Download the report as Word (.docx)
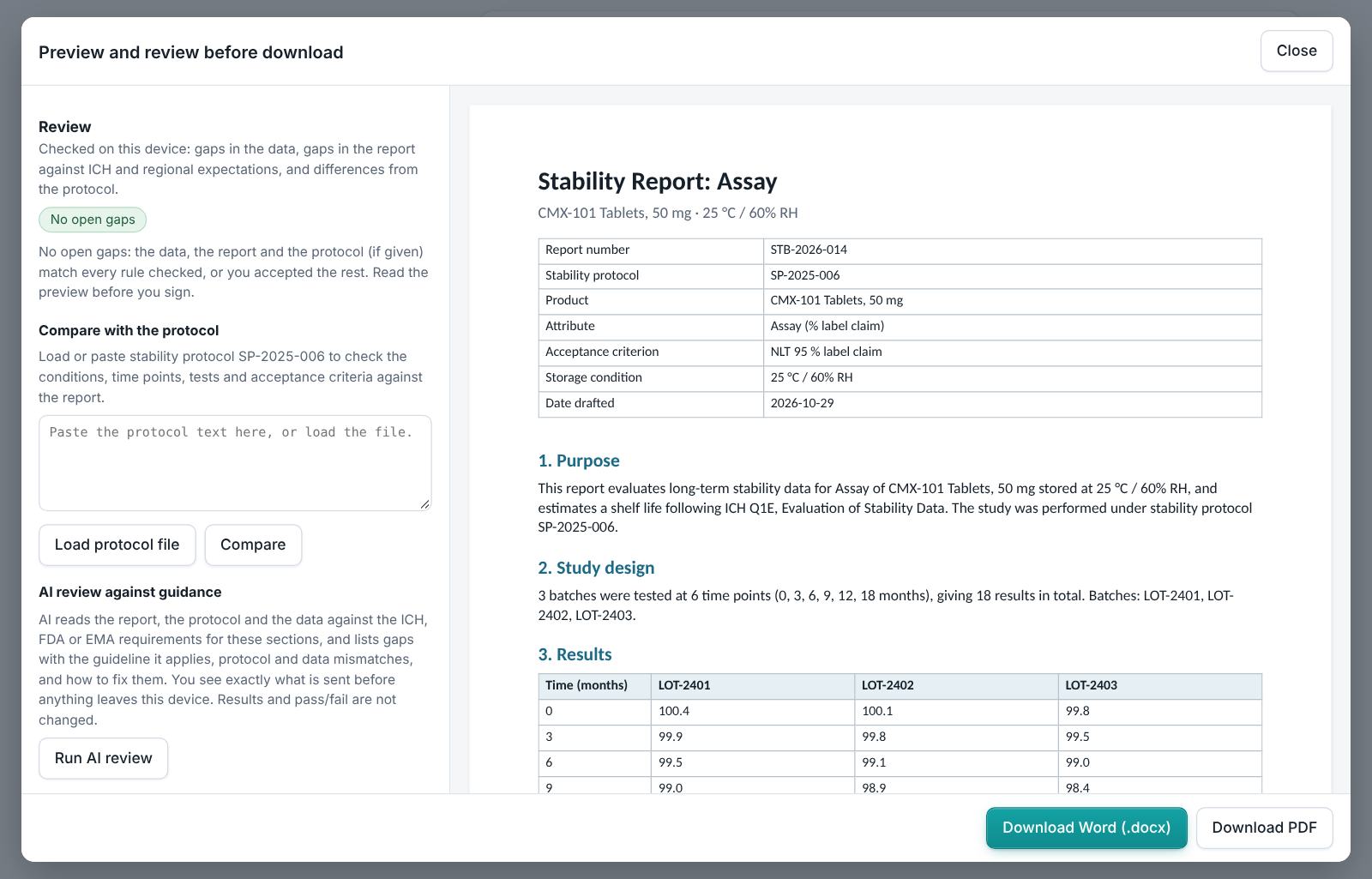 (x=1086, y=828)
